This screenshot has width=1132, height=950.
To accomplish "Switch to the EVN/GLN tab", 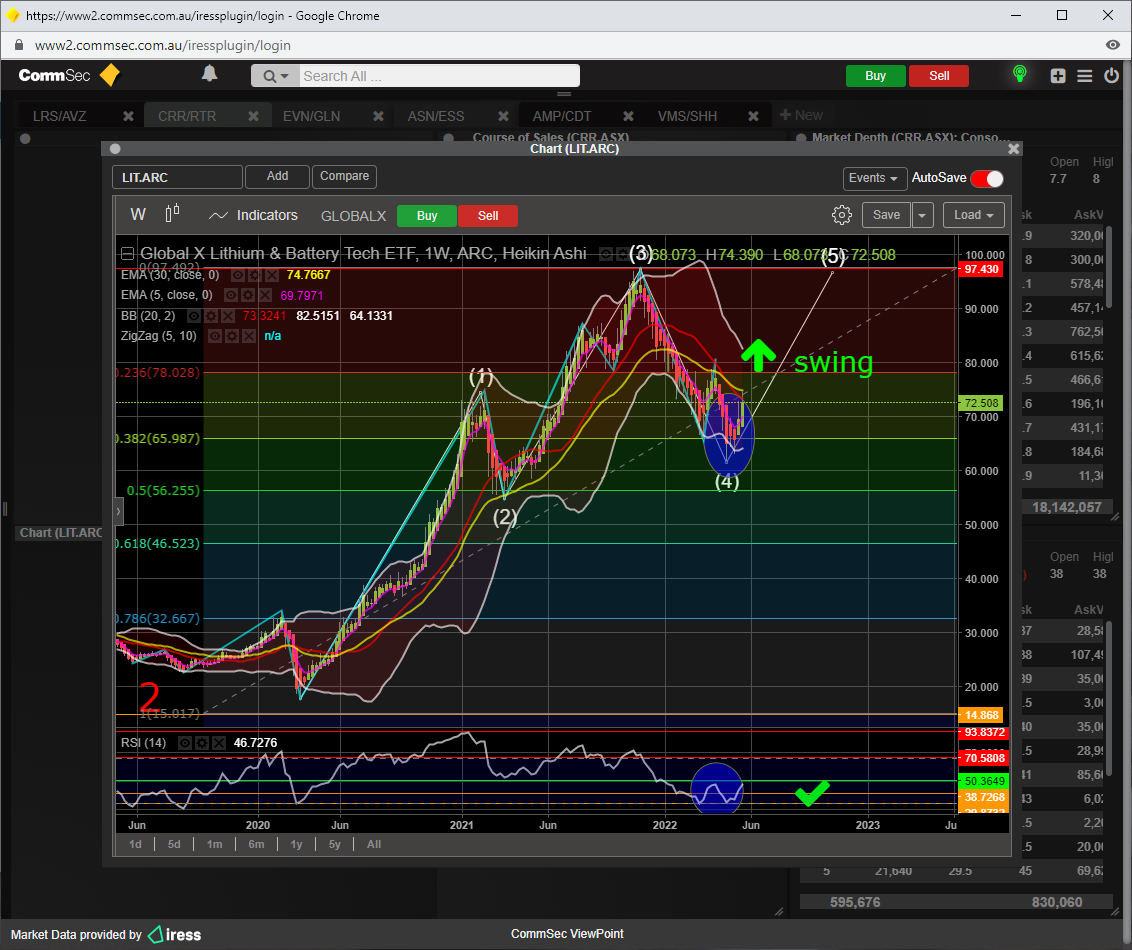I will pos(311,116).
